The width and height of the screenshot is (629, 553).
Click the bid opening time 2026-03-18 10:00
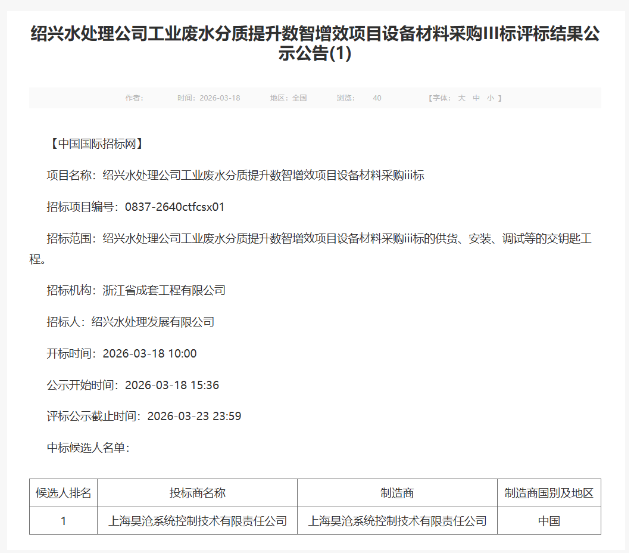click(x=148, y=353)
